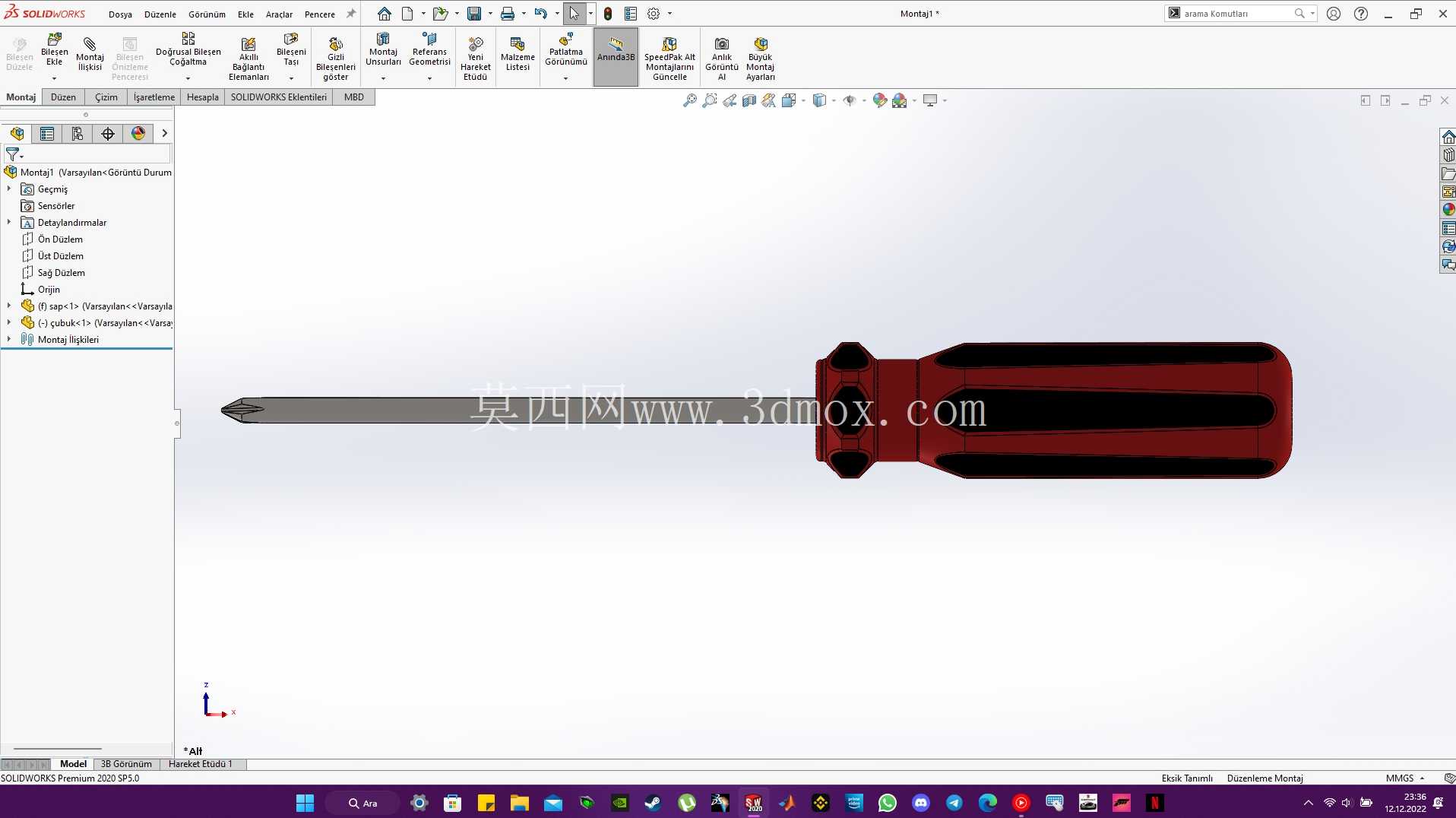Open the Montaj İlişkisi (Mate) tool
Image resolution: width=1456 pixels, height=818 pixels.
90,55
